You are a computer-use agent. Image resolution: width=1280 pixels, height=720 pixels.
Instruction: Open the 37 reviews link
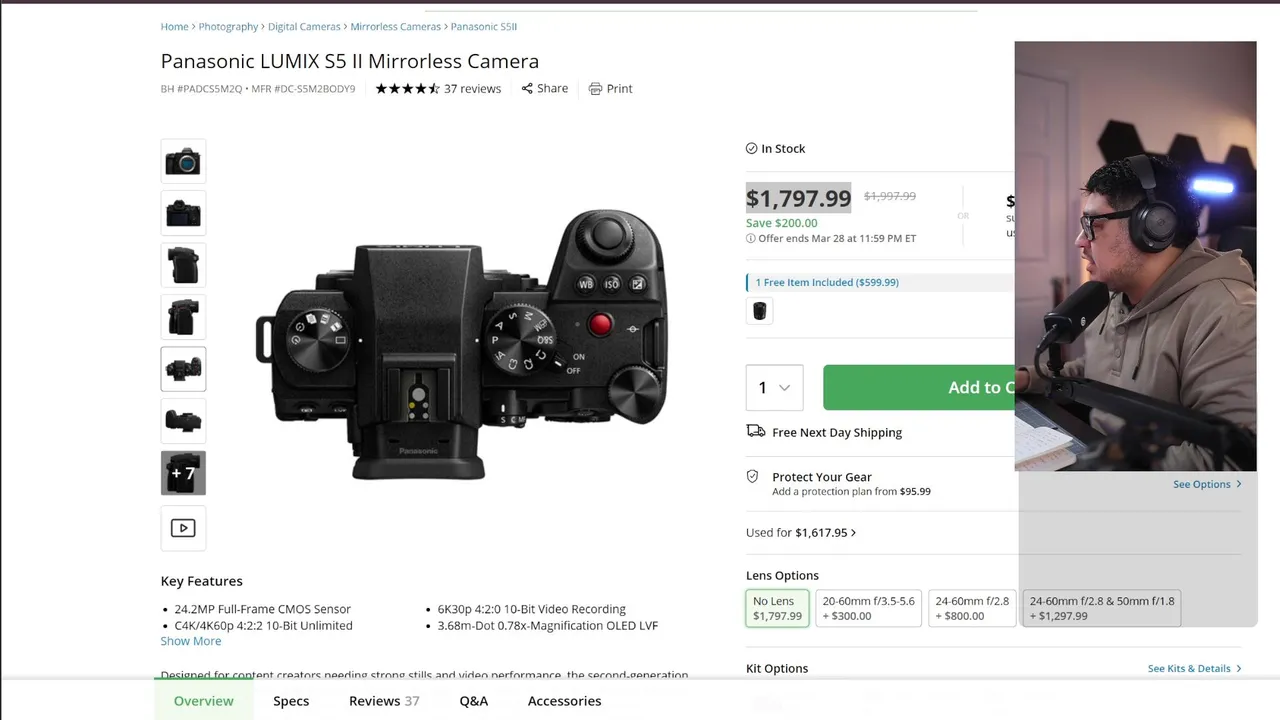[472, 89]
